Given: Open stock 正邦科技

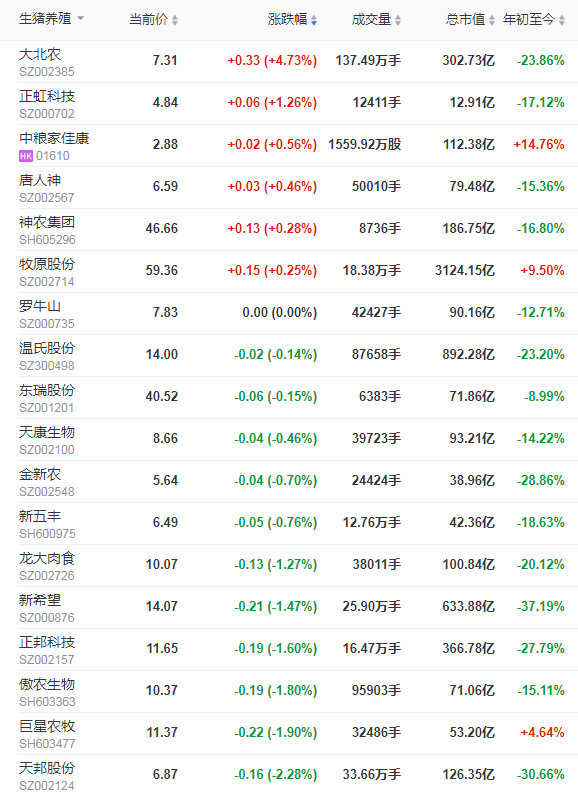Looking at the screenshot, I should pyautogui.click(x=47, y=643).
